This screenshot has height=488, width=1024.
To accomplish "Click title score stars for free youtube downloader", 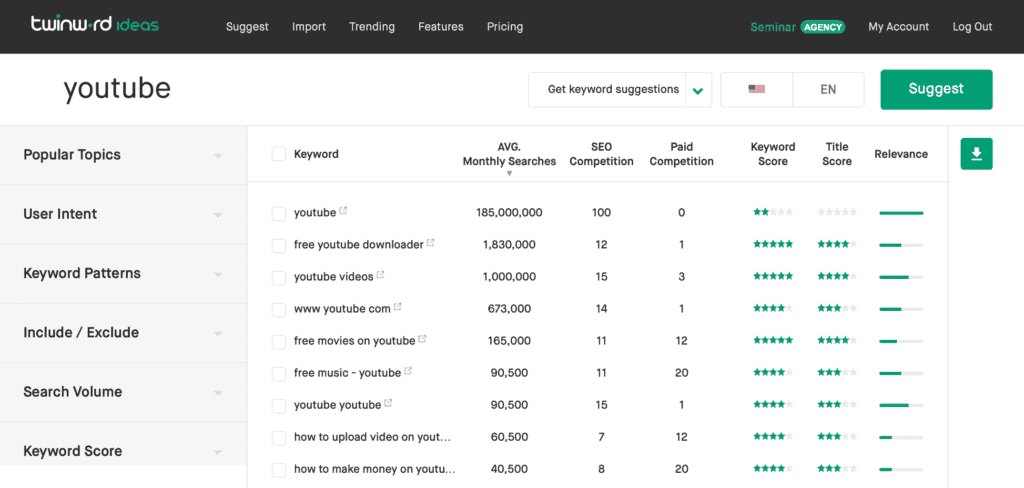I will click(837, 244).
